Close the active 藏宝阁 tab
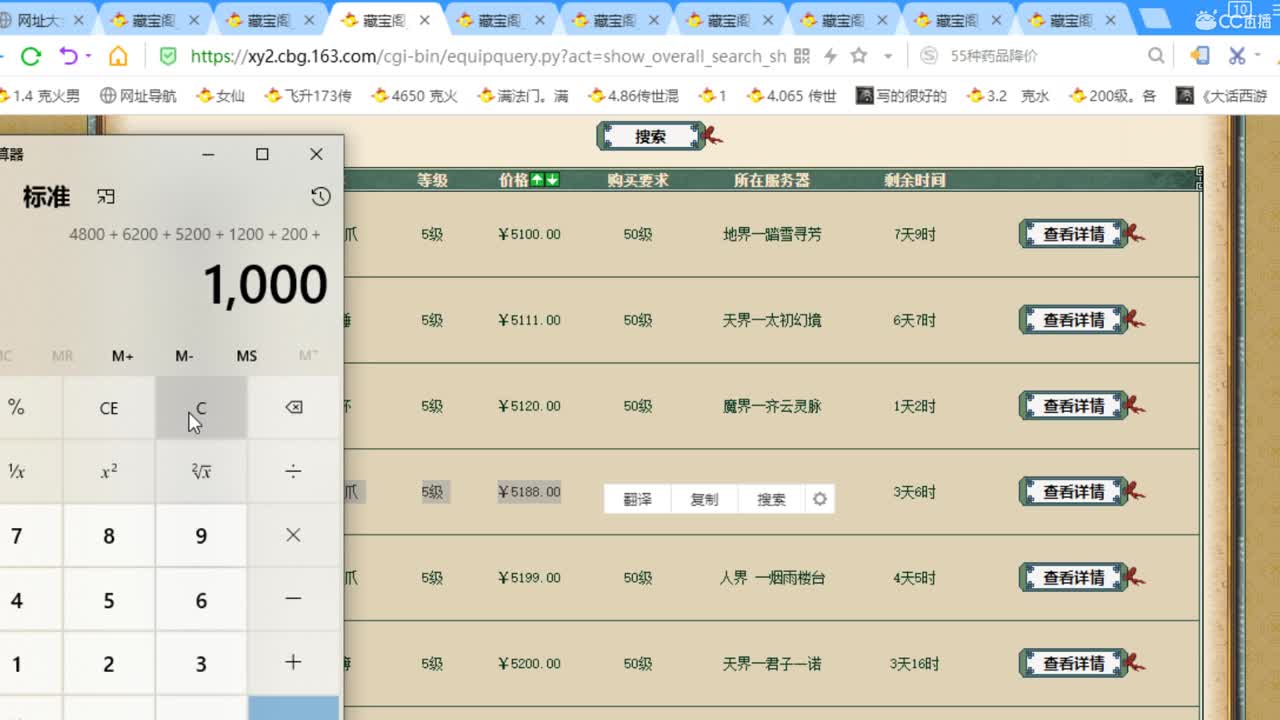1280x720 pixels. (x=425, y=20)
